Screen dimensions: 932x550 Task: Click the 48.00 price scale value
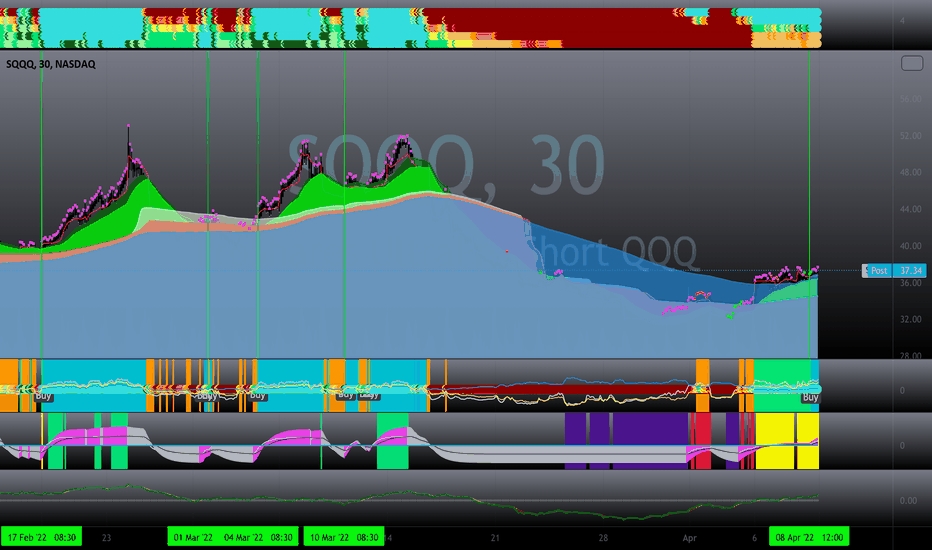click(x=910, y=172)
